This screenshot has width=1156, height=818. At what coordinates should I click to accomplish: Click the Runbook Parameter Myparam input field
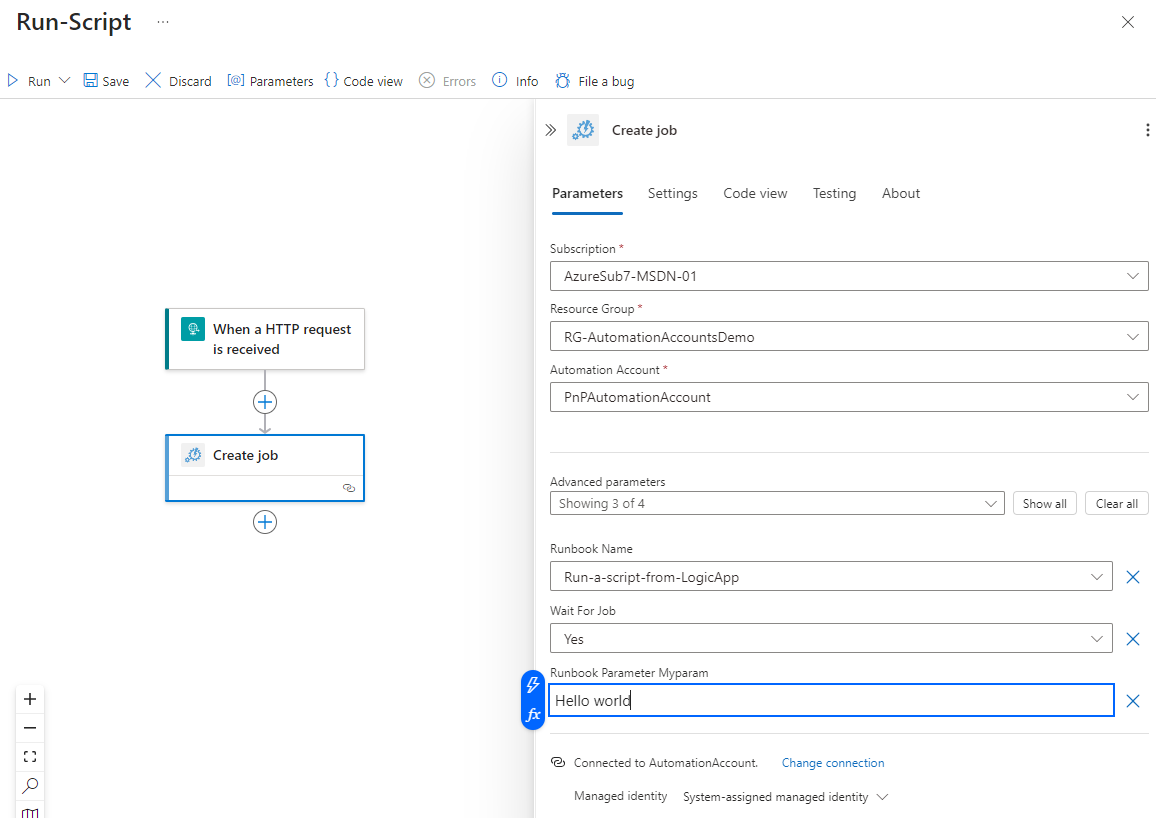[830, 701]
